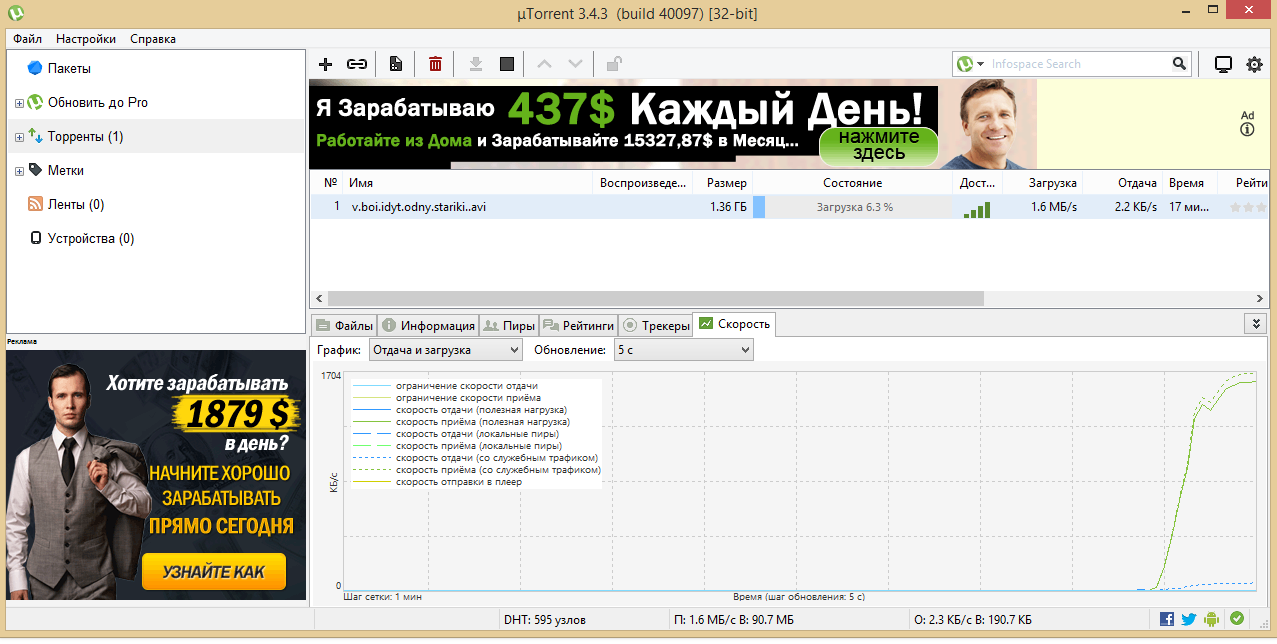This screenshot has height=644, width=1277.
Task: Select Ленты (0) in the sidebar
Action: point(75,204)
